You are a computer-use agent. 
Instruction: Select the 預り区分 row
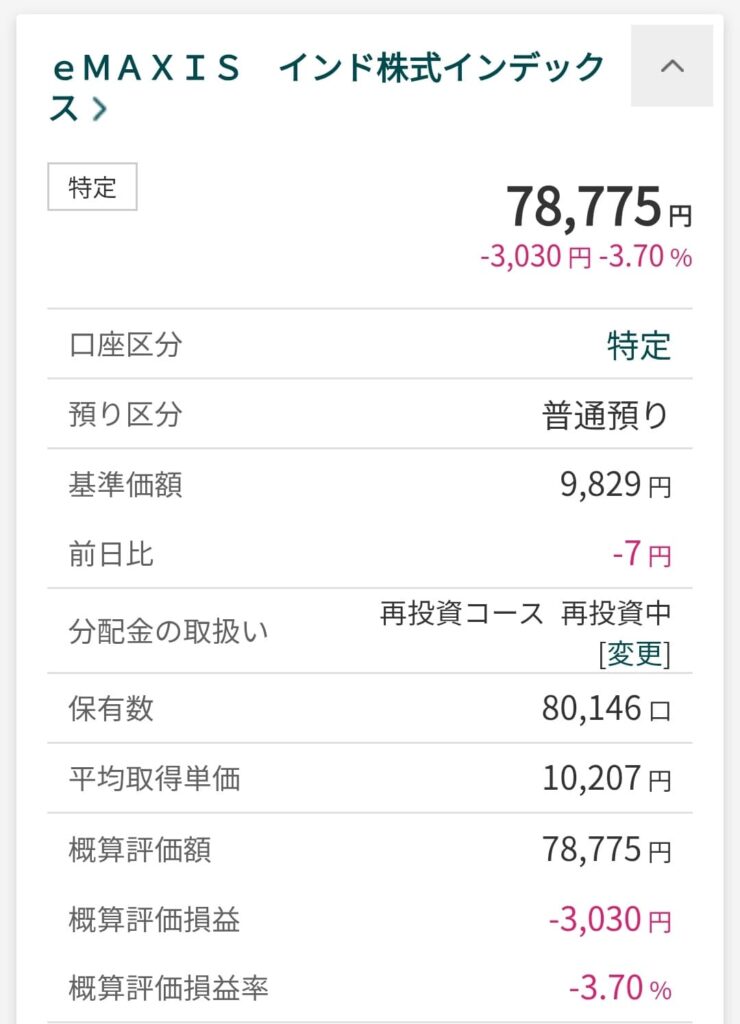point(370,414)
